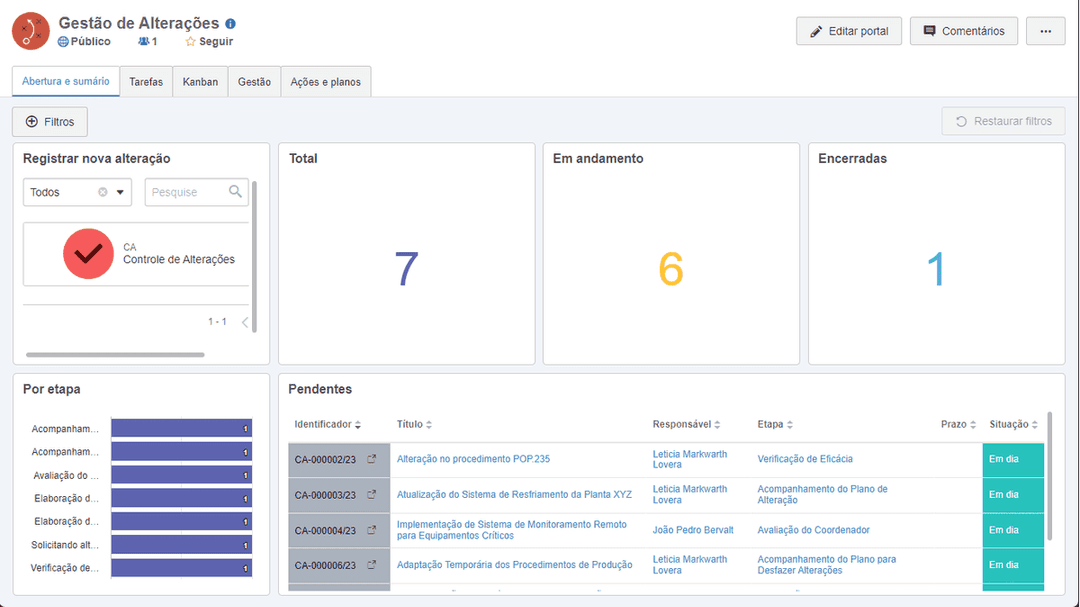Switch to Ações e planos tab
This screenshot has height=607, width=1080.
click(x=326, y=81)
